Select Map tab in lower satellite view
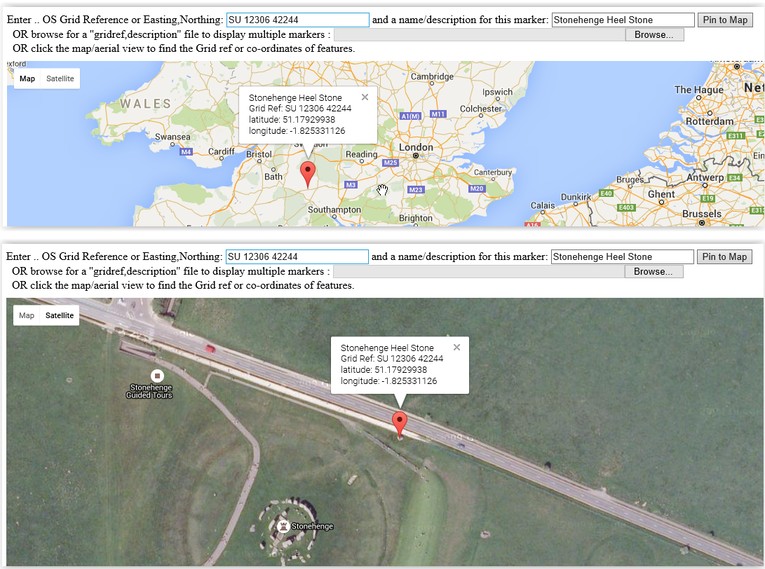The width and height of the screenshot is (765, 569). click(26, 315)
